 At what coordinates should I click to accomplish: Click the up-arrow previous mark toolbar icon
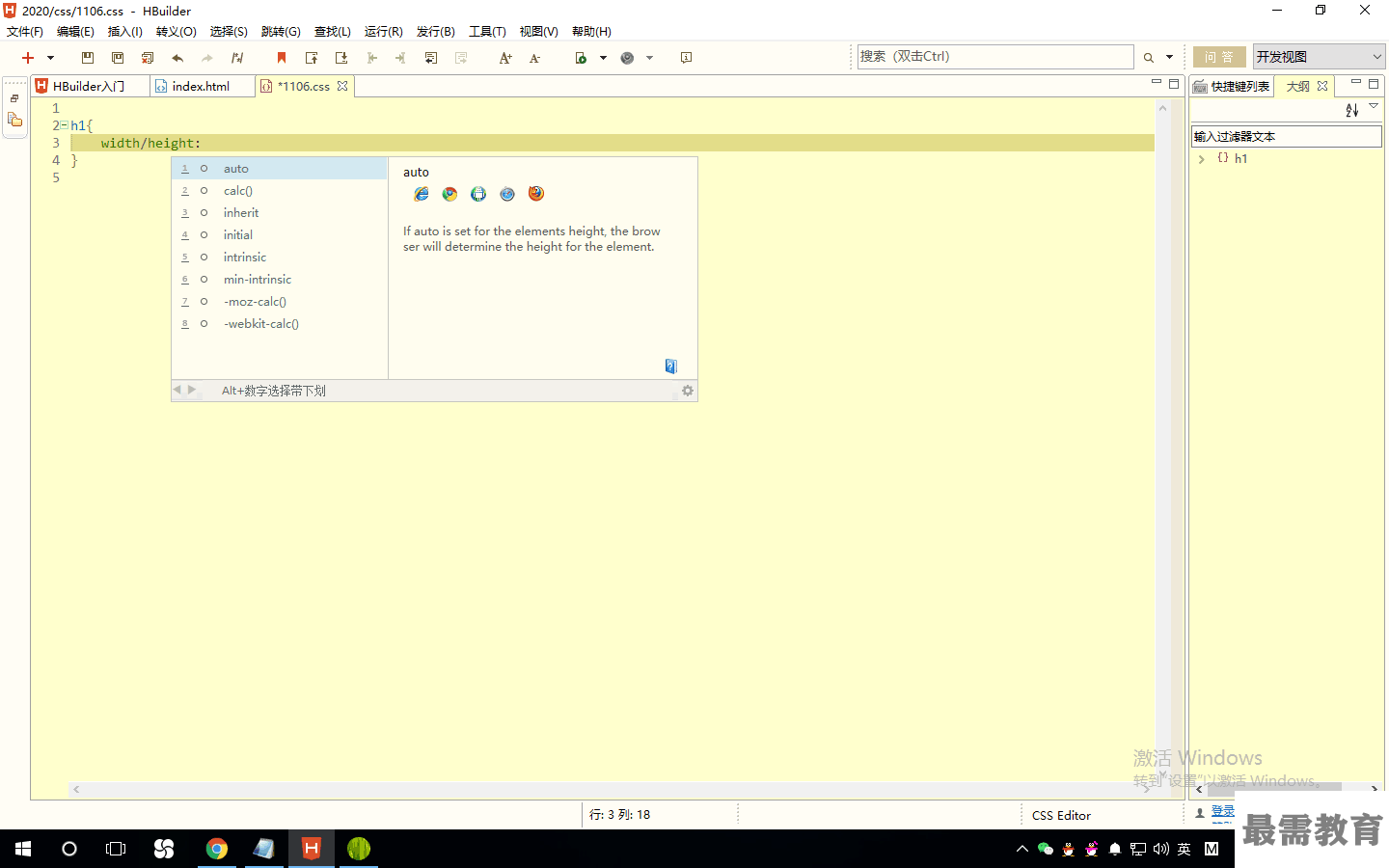tap(312, 58)
